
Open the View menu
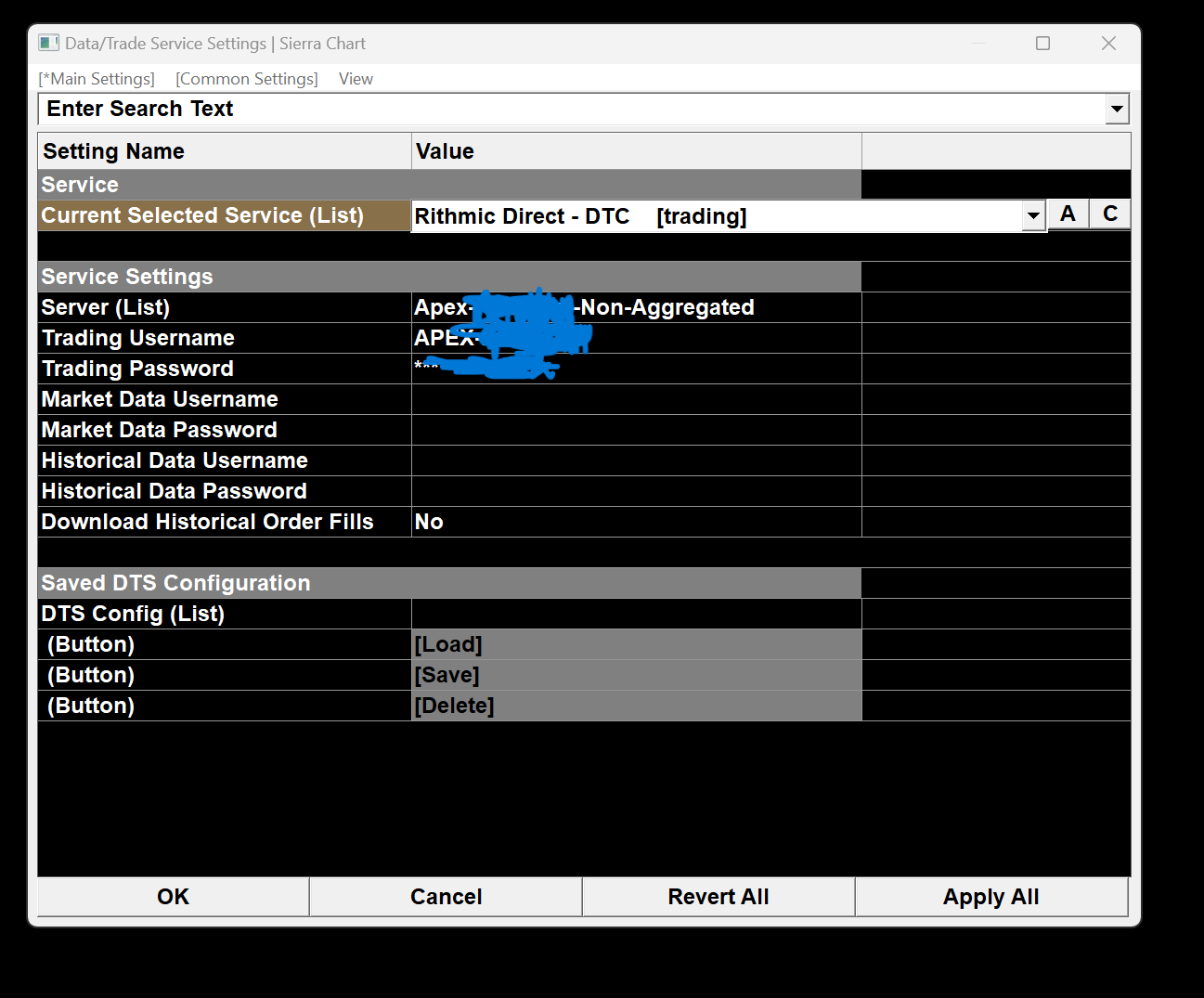(x=356, y=79)
